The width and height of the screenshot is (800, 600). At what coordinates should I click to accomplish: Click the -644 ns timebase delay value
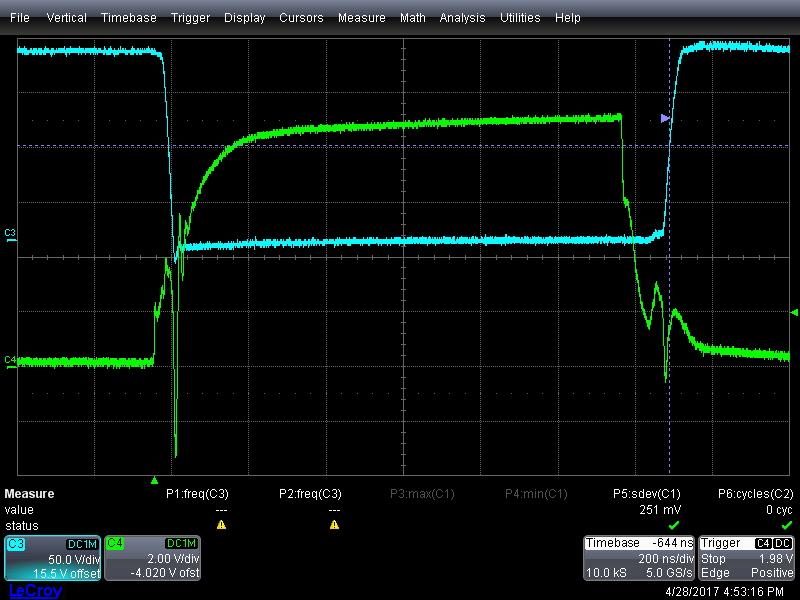click(x=672, y=543)
